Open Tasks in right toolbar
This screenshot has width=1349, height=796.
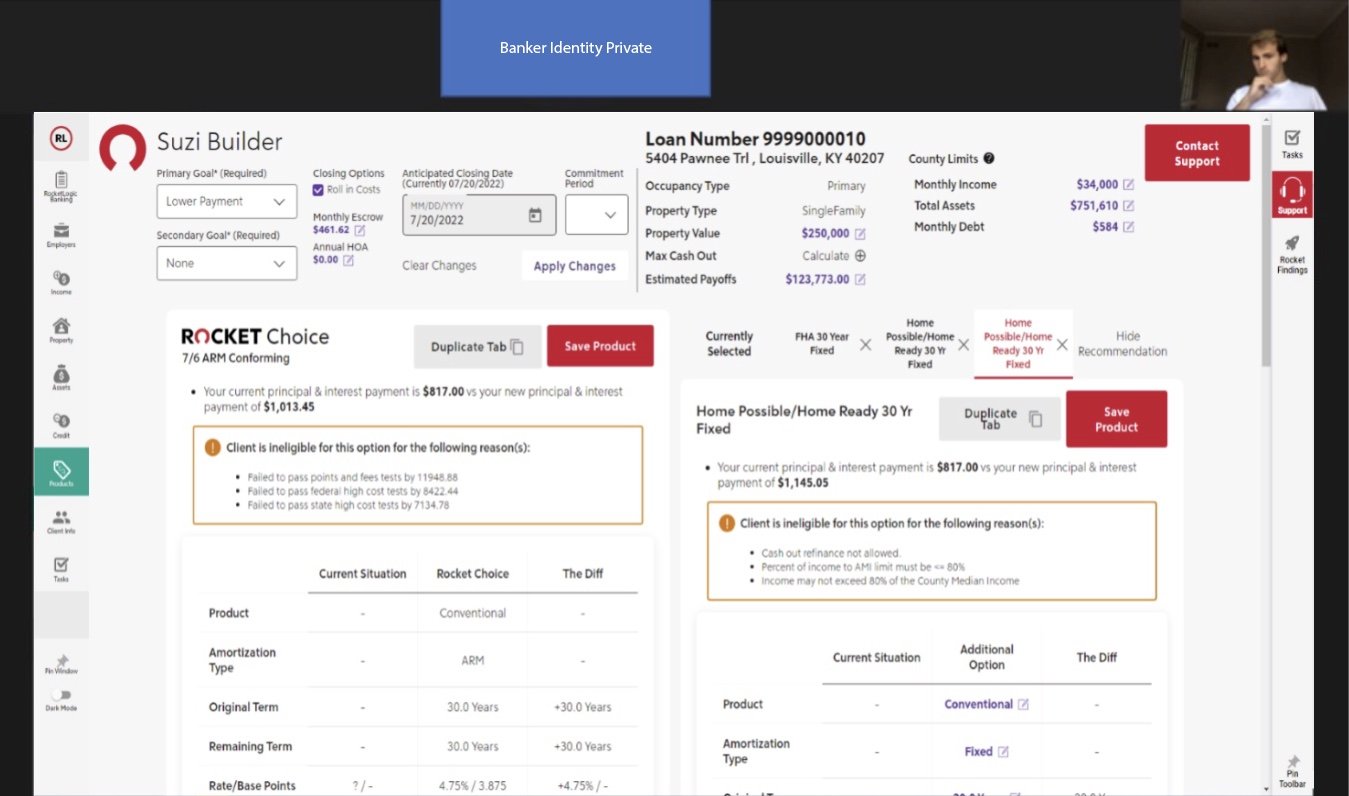click(1292, 144)
